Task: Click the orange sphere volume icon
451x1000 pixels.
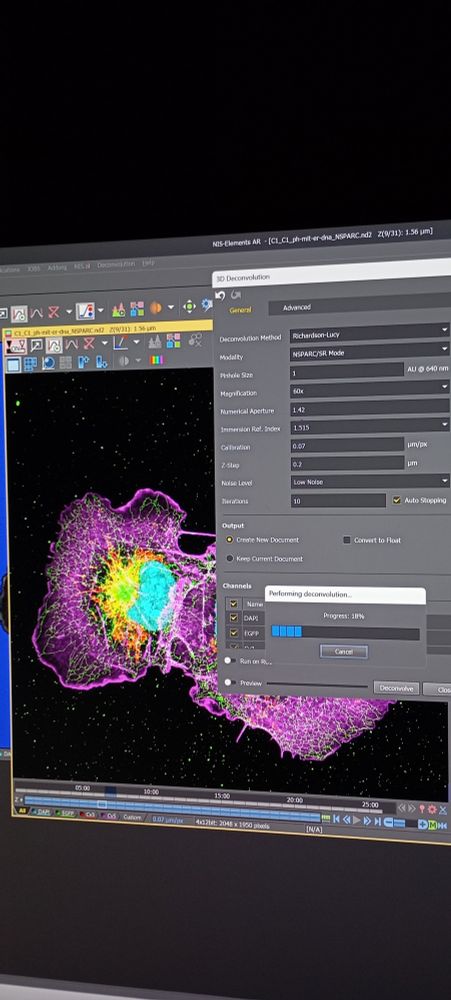Action: [x=156, y=308]
